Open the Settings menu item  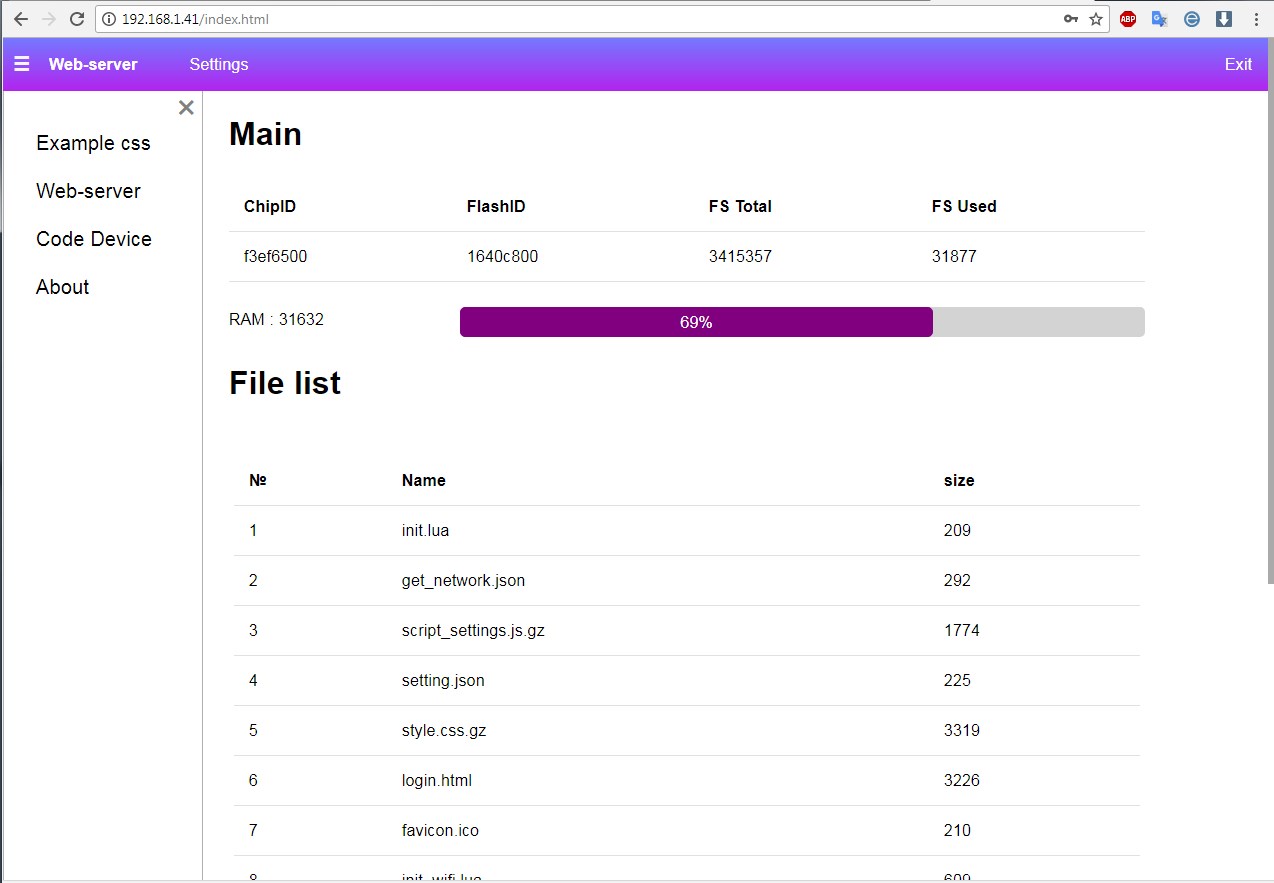pyautogui.click(x=218, y=64)
